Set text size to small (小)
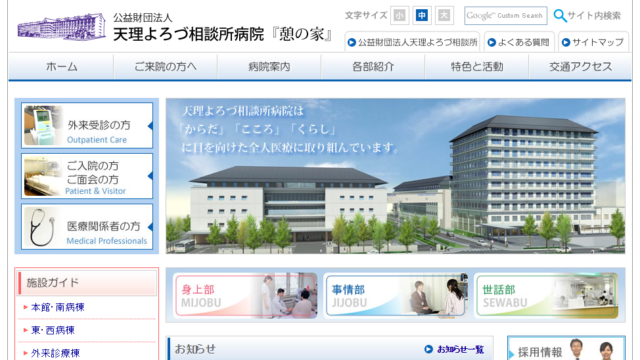Screen dimensions: 640x360 pyautogui.click(x=400, y=16)
